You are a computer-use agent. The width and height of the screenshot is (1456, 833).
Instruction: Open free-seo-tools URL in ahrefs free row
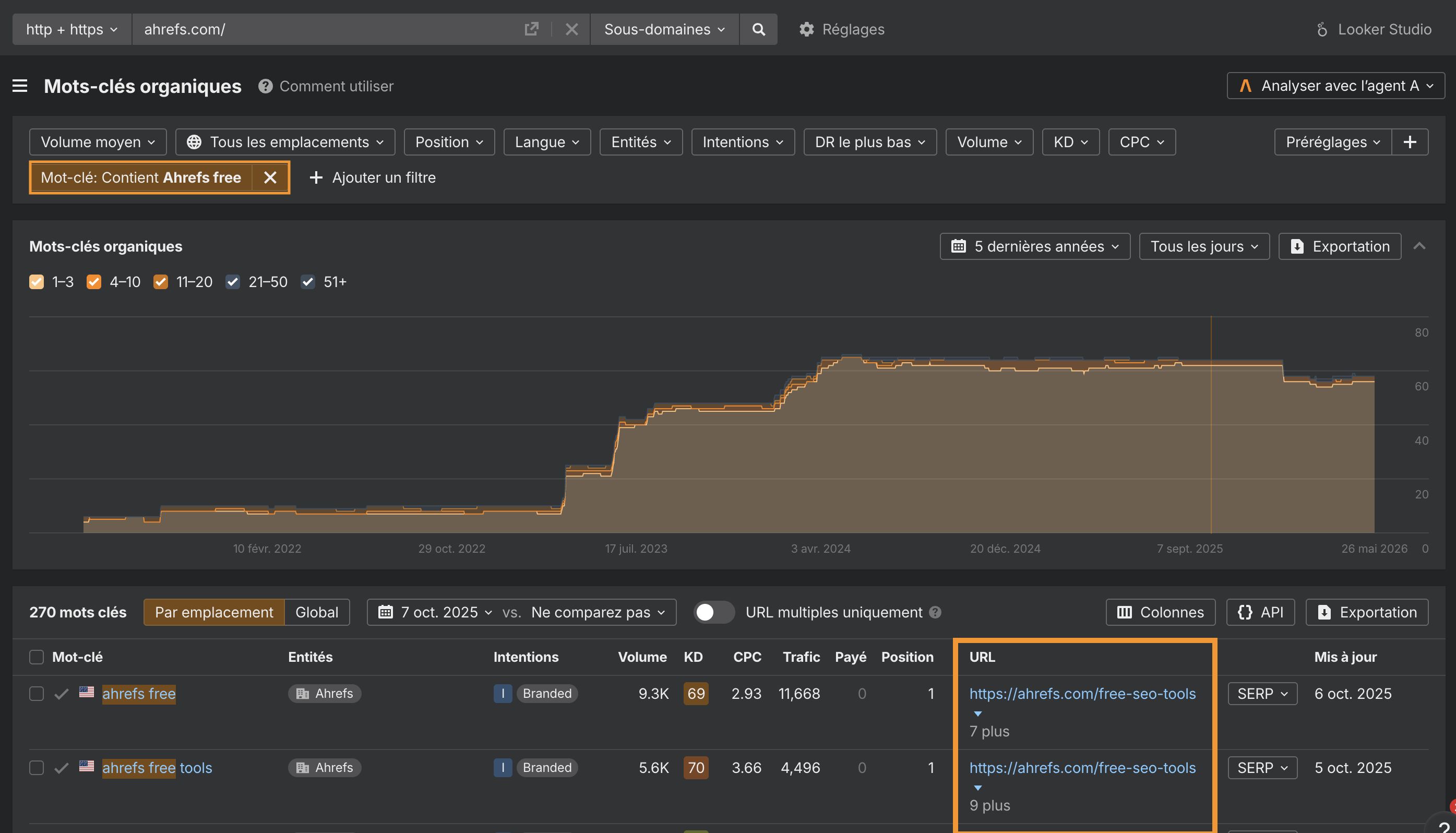pyautogui.click(x=1082, y=694)
